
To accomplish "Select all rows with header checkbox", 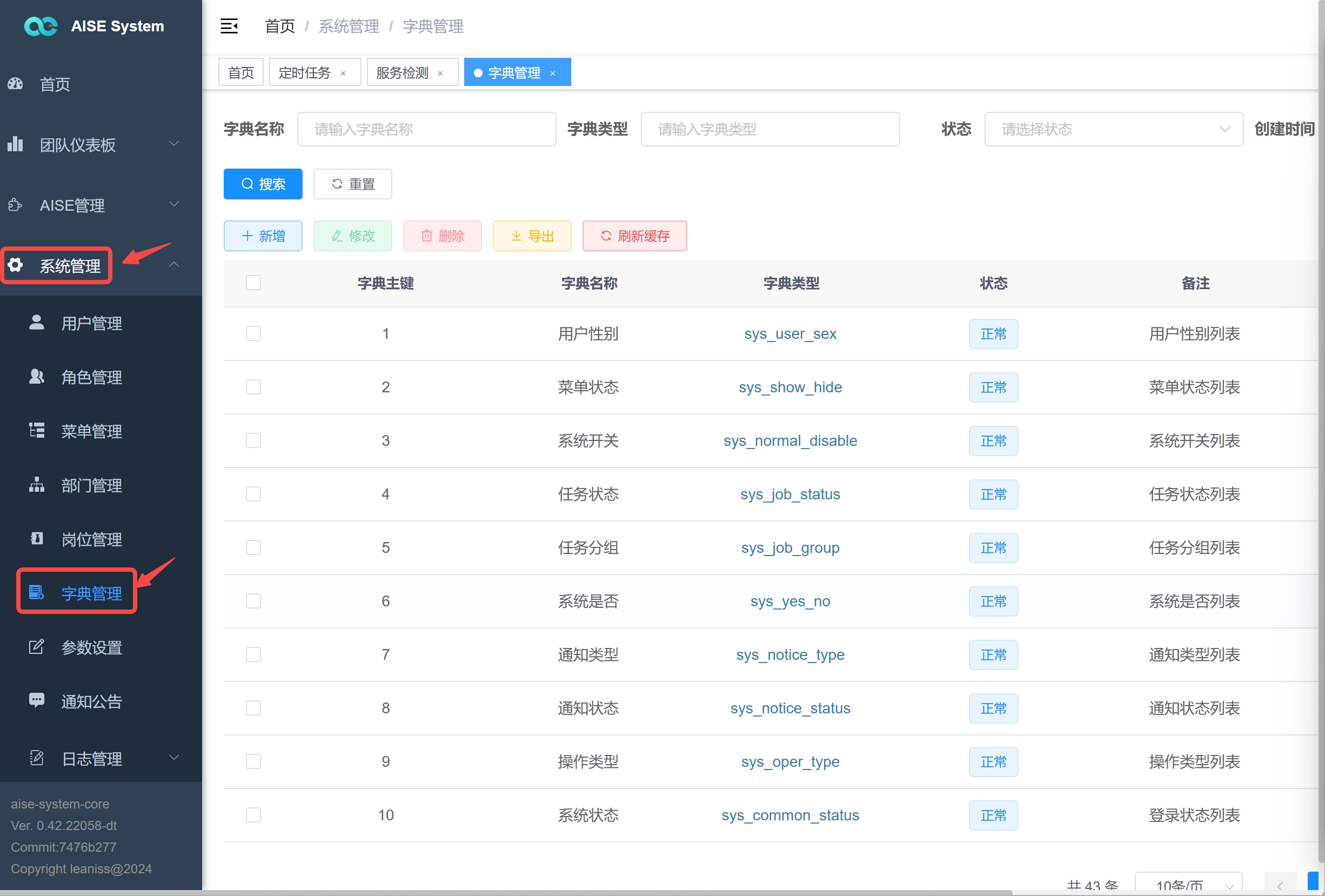I will point(253,283).
